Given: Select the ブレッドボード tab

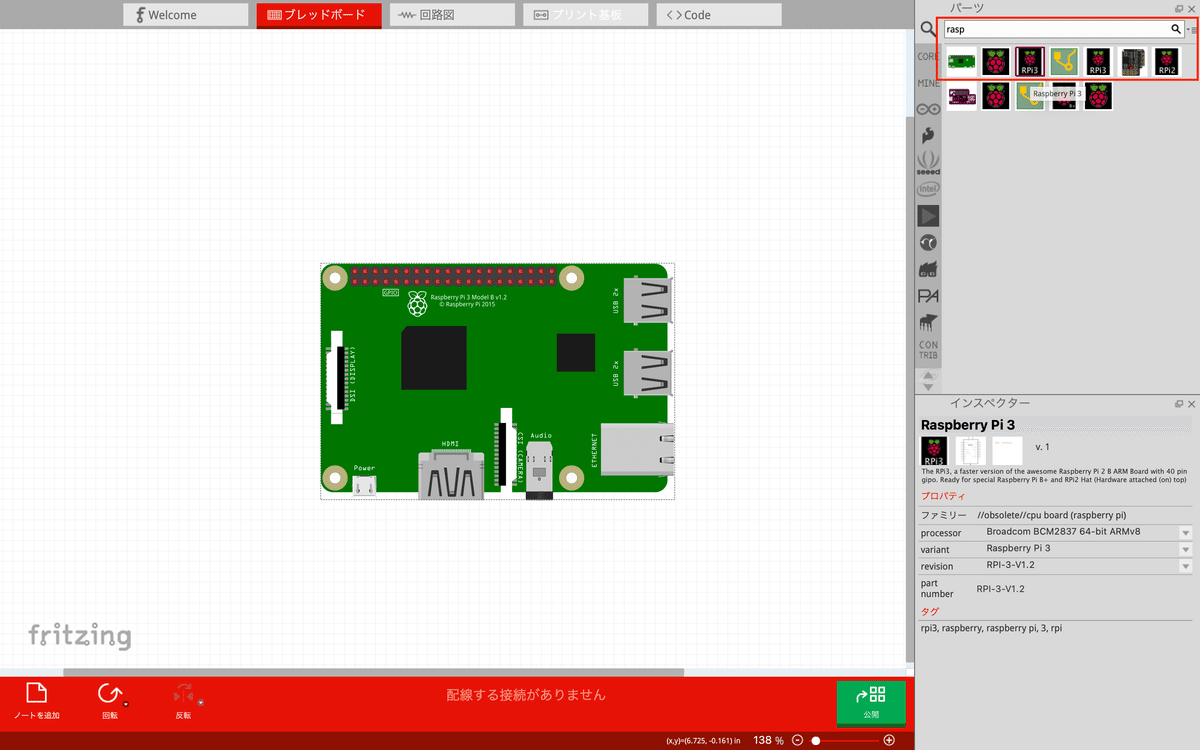Looking at the screenshot, I should 319,15.
